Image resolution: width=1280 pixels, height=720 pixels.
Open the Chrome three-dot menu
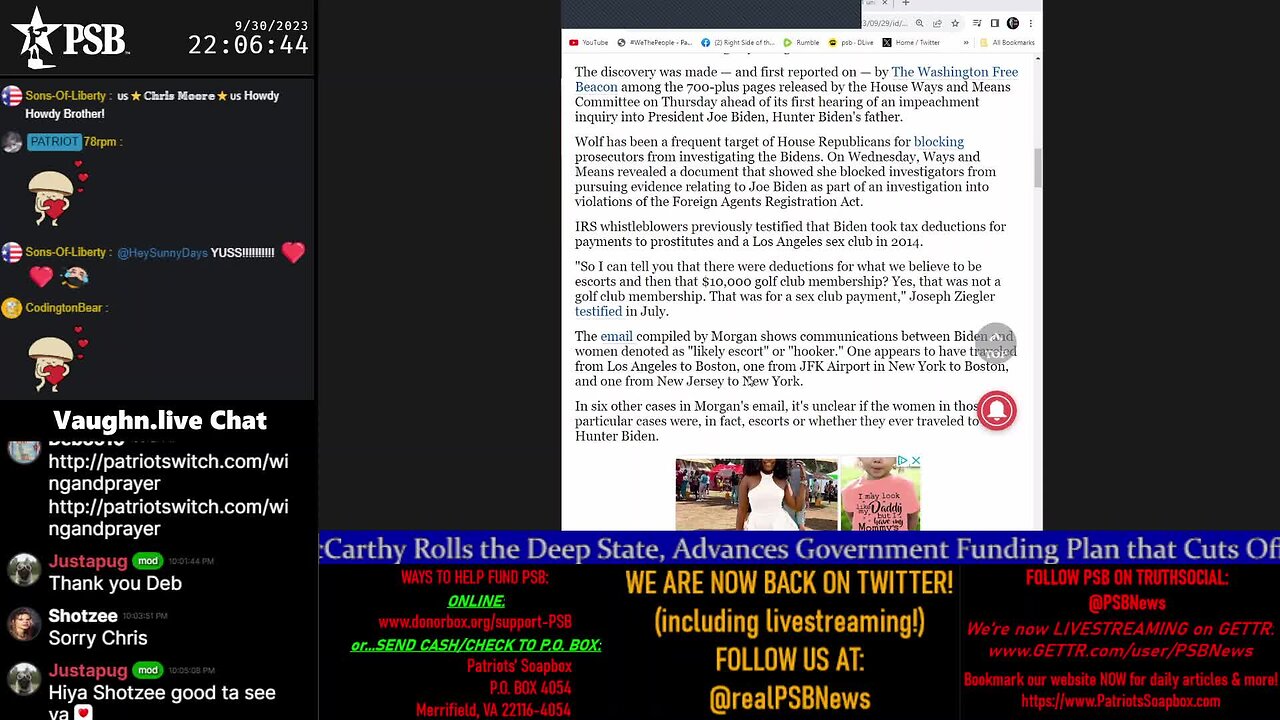pyautogui.click(x=1031, y=23)
